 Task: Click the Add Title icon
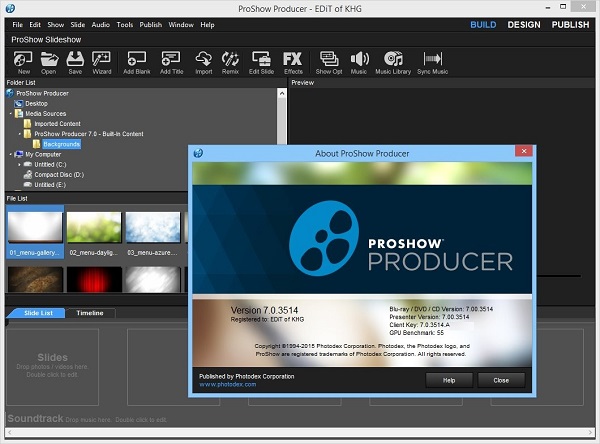(171, 61)
